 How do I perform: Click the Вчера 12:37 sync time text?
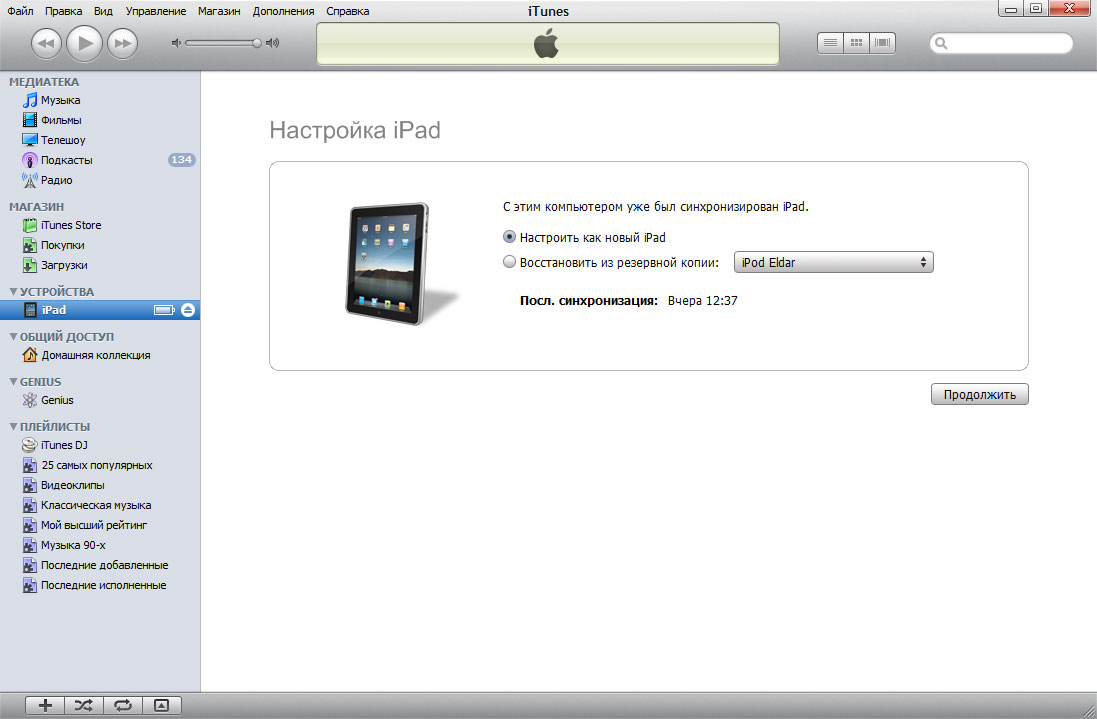(x=702, y=301)
